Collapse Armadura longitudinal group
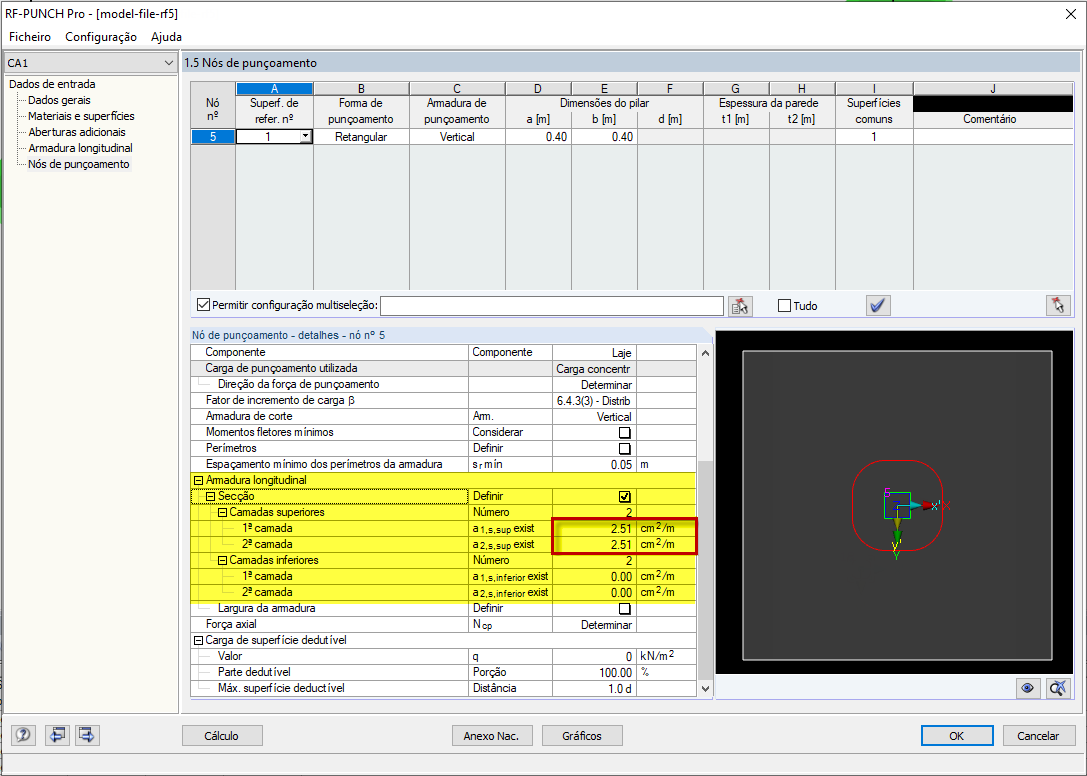 [x=198, y=481]
